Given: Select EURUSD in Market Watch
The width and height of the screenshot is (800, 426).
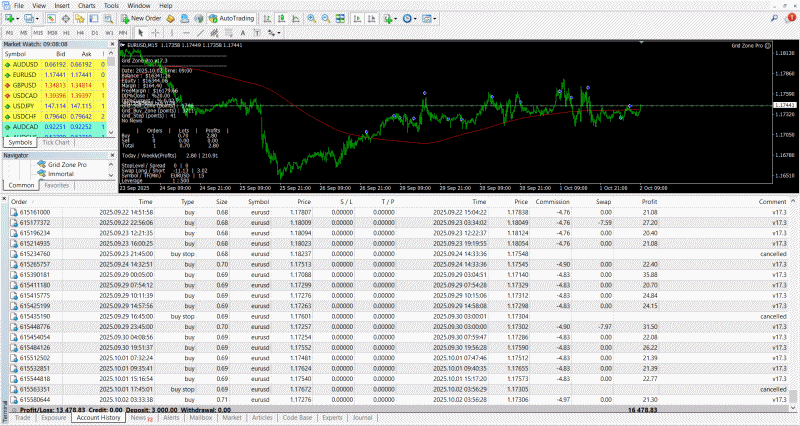Looking at the screenshot, I should [24, 75].
